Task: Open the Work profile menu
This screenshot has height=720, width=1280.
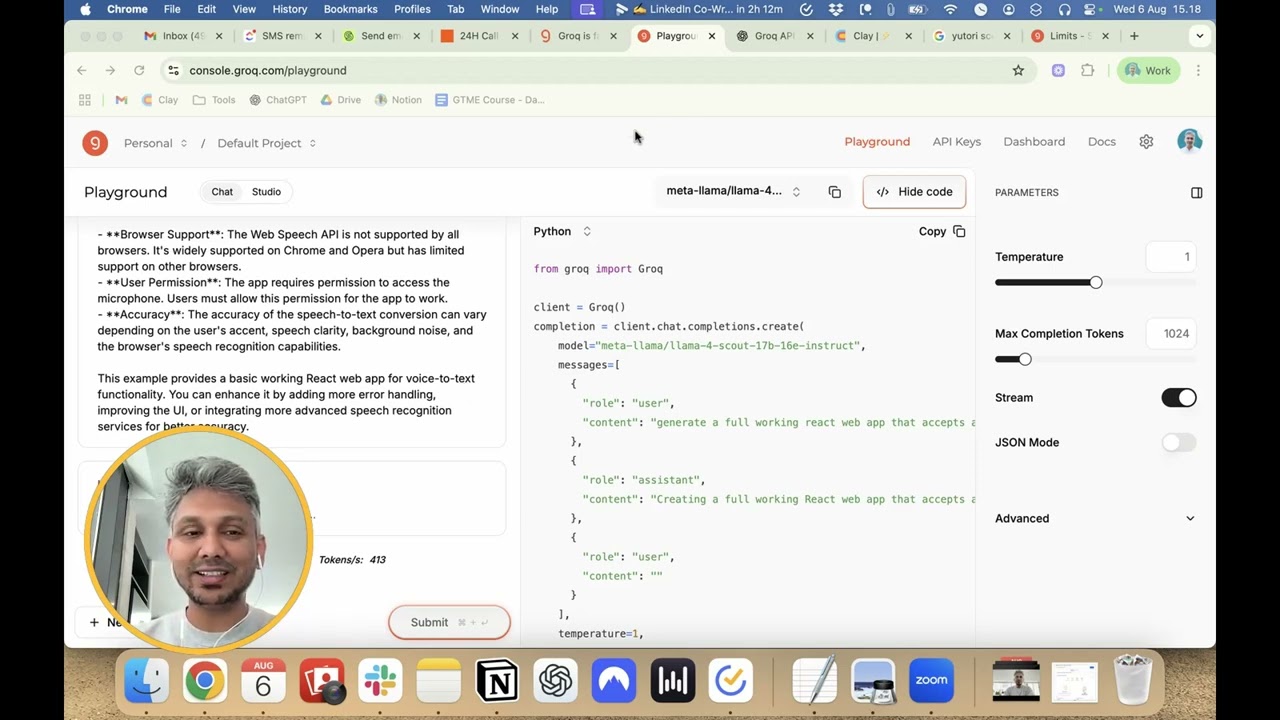Action: point(1148,70)
